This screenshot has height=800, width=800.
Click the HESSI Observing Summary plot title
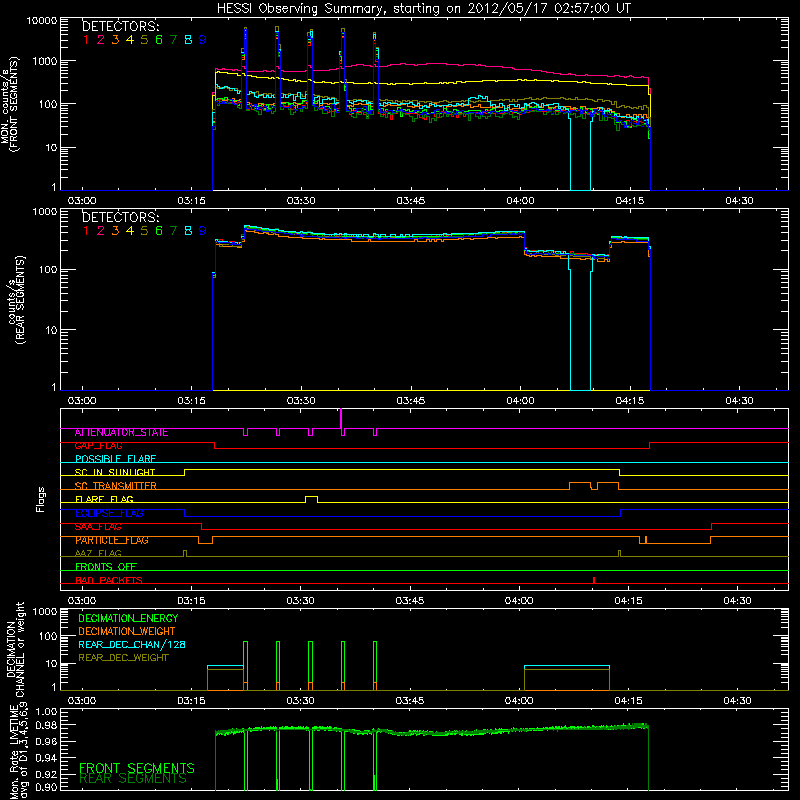pyautogui.click(x=423, y=9)
